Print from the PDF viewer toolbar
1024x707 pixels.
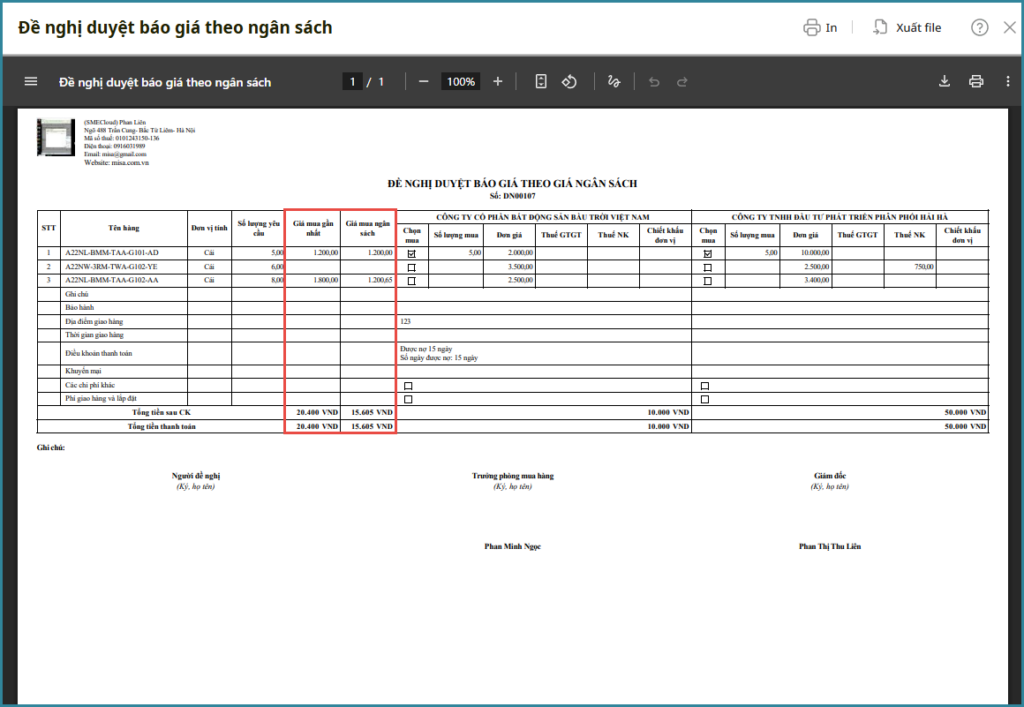pos(976,82)
